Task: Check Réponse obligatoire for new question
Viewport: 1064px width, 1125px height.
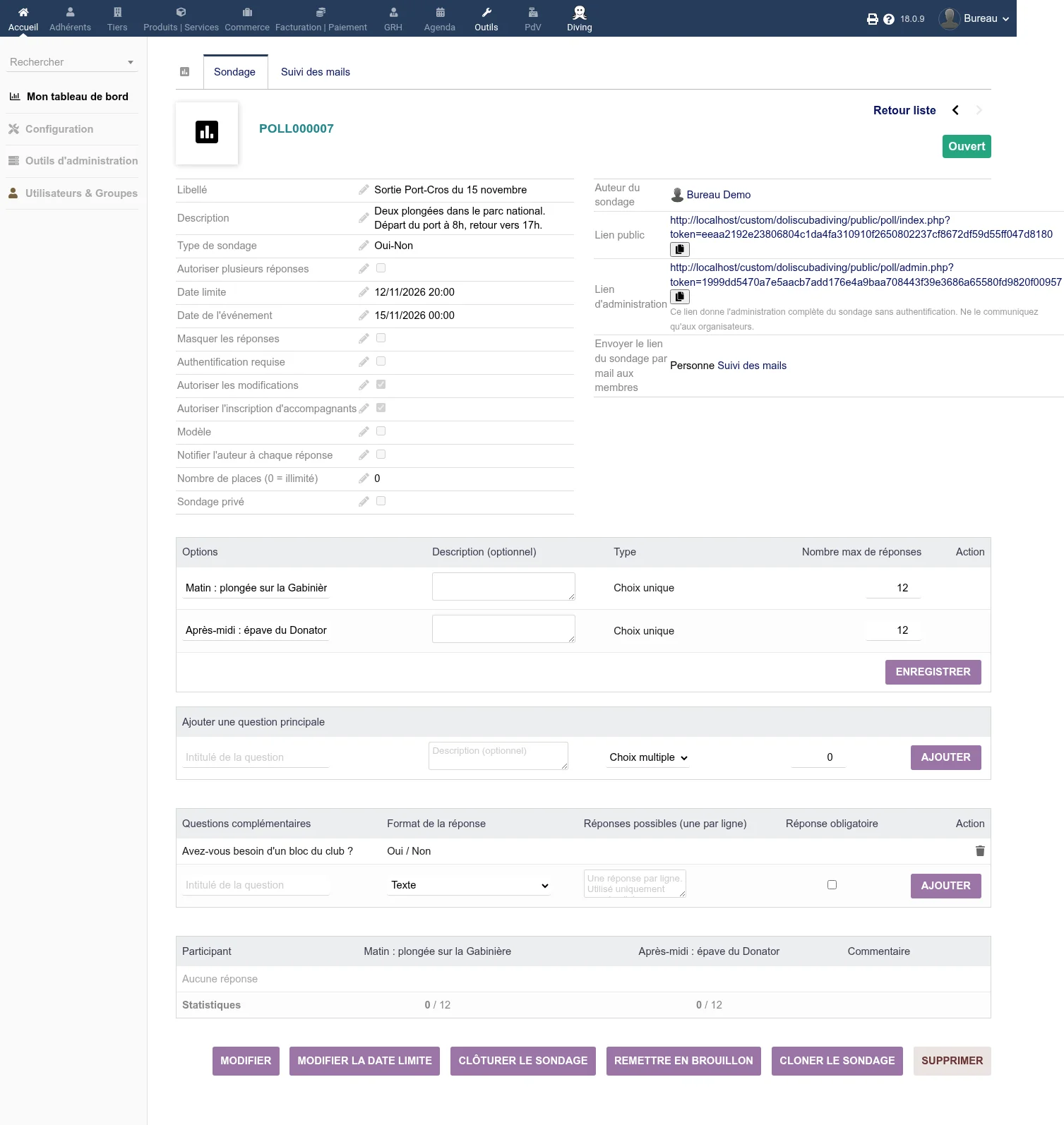Action: [832, 884]
